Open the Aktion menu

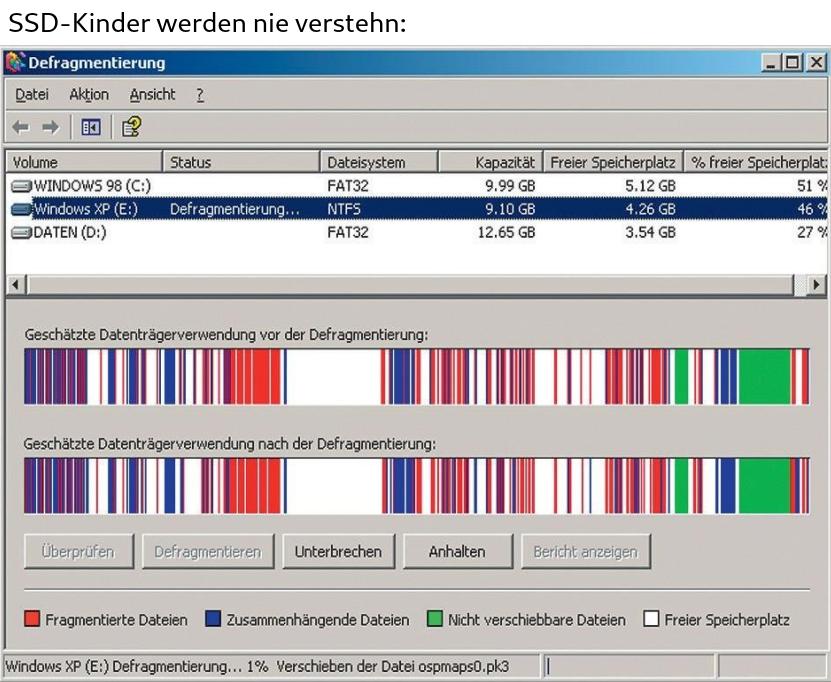[x=89, y=95]
